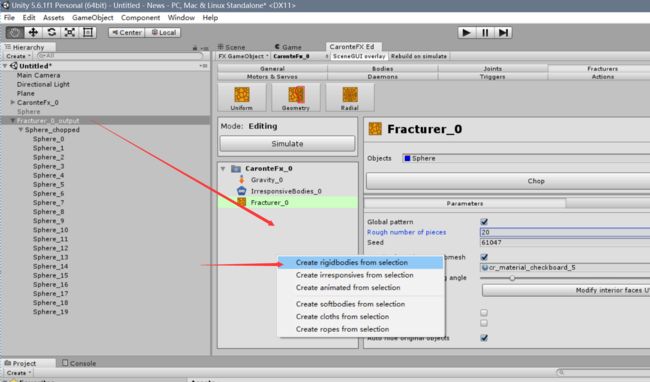Click the Step frame button

[x=503, y=33]
